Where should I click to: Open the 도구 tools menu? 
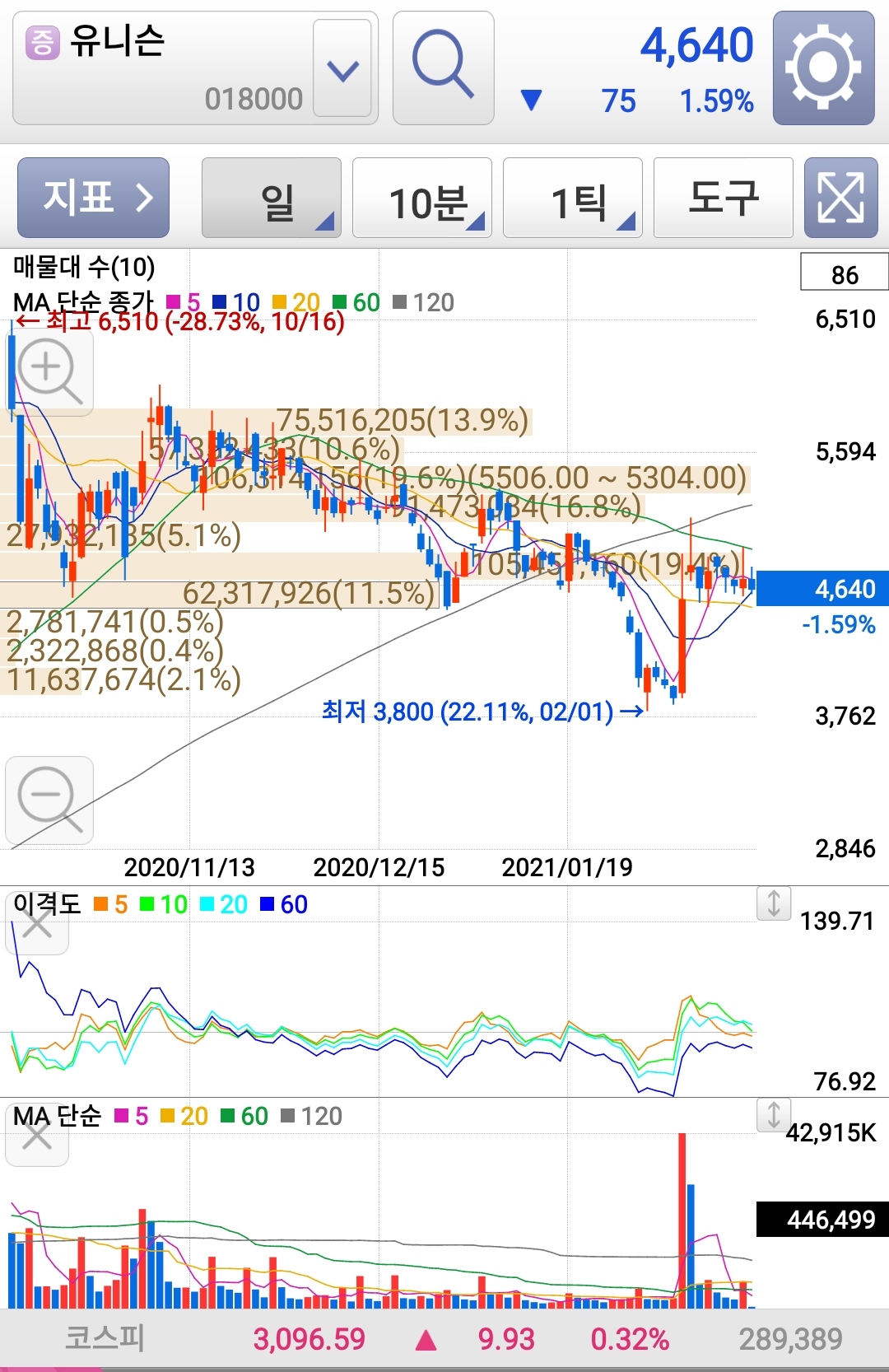click(x=724, y=198)
